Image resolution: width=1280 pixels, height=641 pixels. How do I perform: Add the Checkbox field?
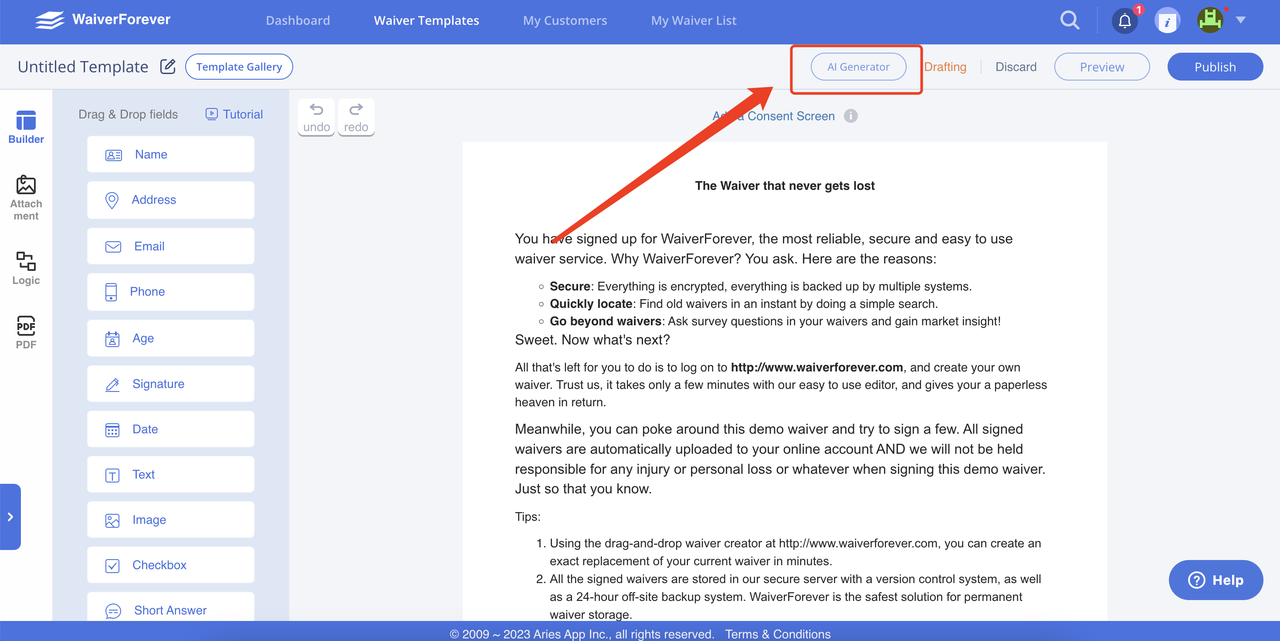(170, 565)
